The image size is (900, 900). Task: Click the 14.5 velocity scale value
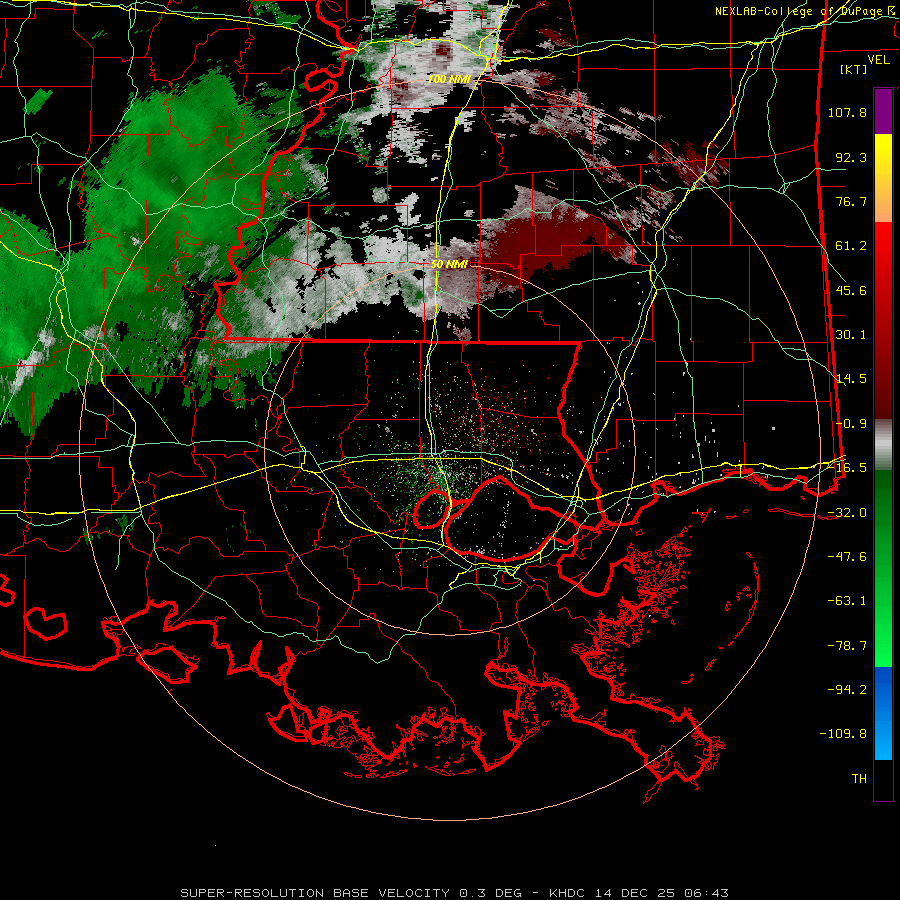pos(851,379)
